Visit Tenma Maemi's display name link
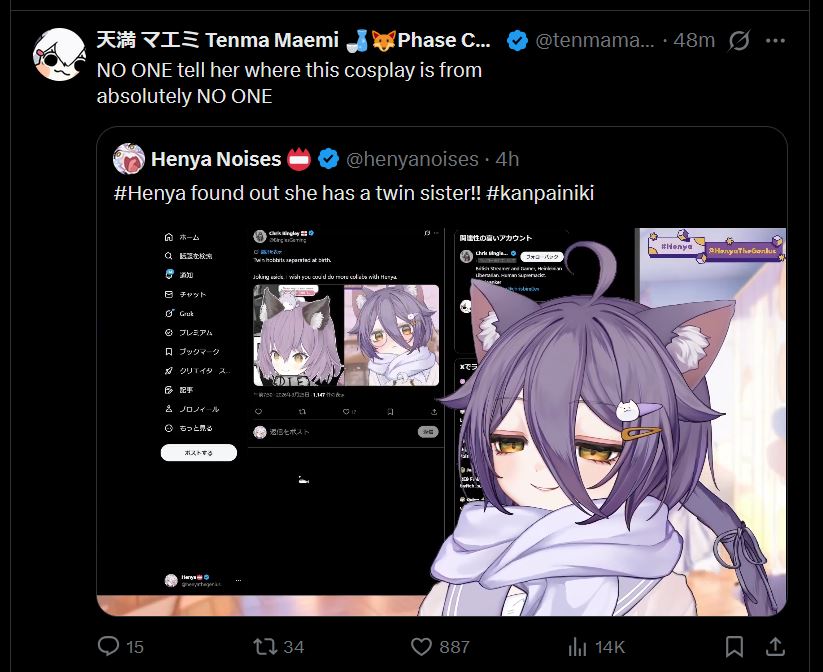The image size is (823, 672). click(x=294, y=40)
